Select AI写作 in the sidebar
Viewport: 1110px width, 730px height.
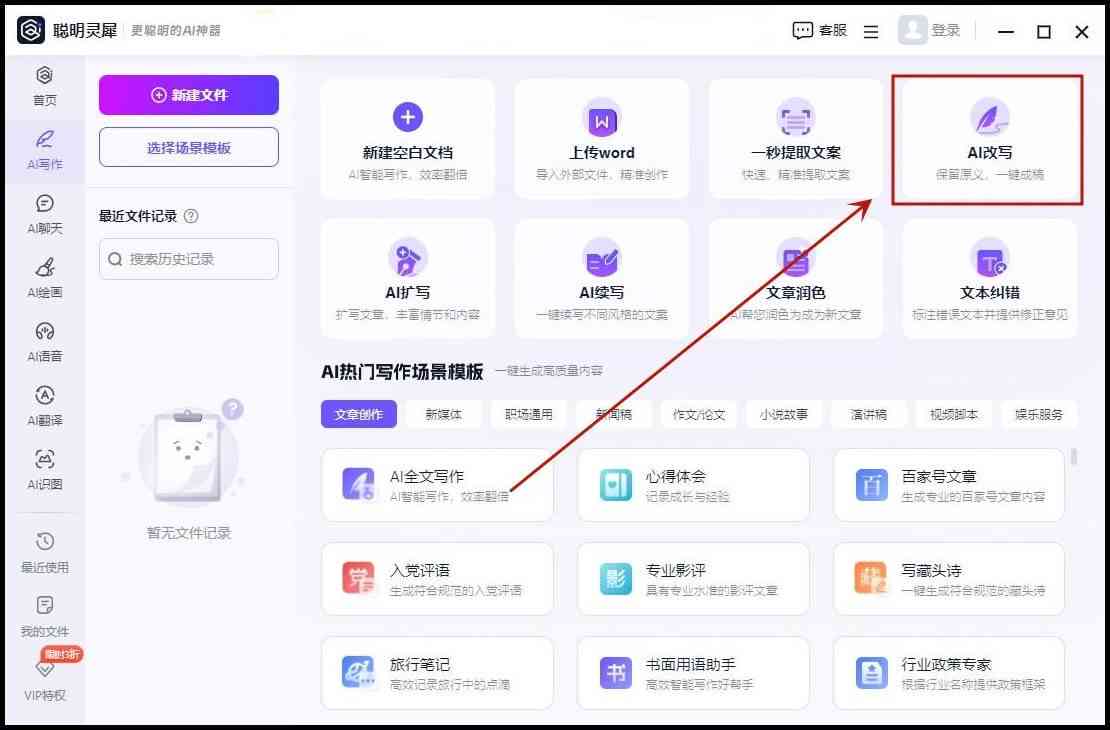pos(45,150)
